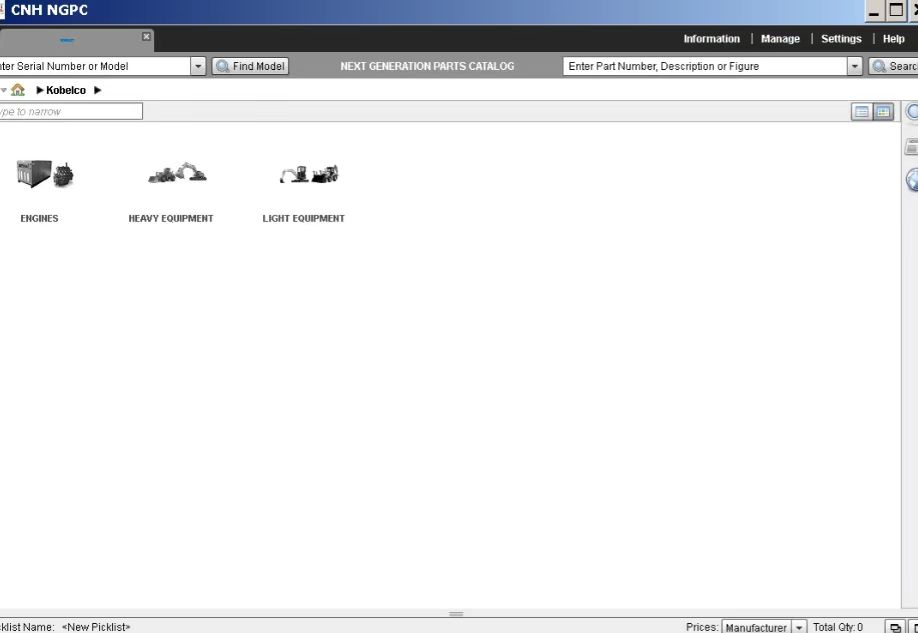
Task: Open the Help menu
Action: (893, 39)
